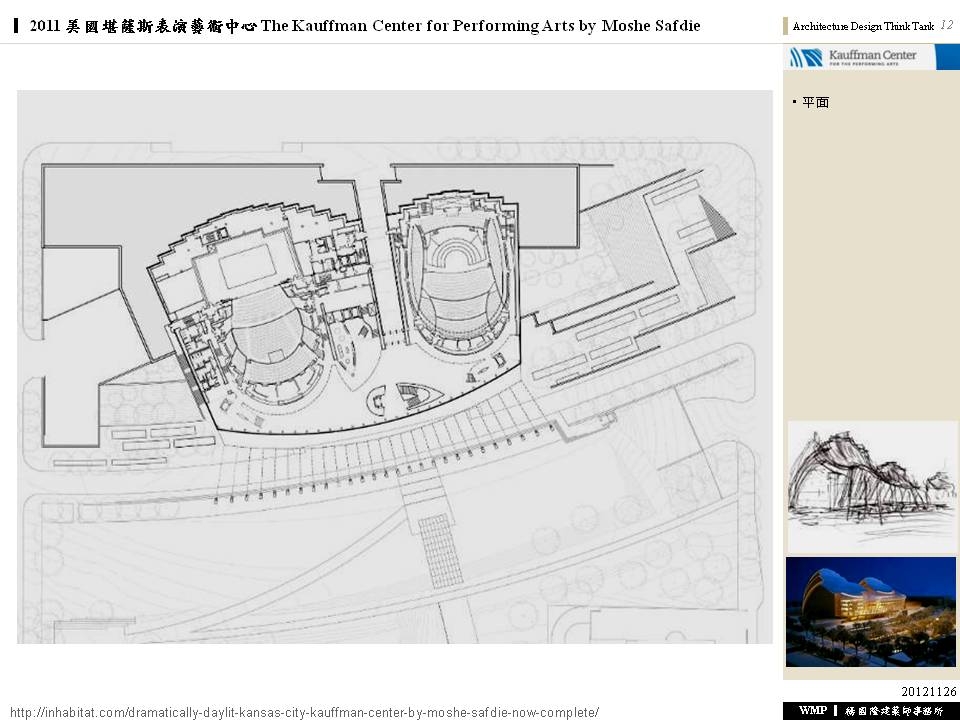Click the 平面 bullet text

pos(815,102)
